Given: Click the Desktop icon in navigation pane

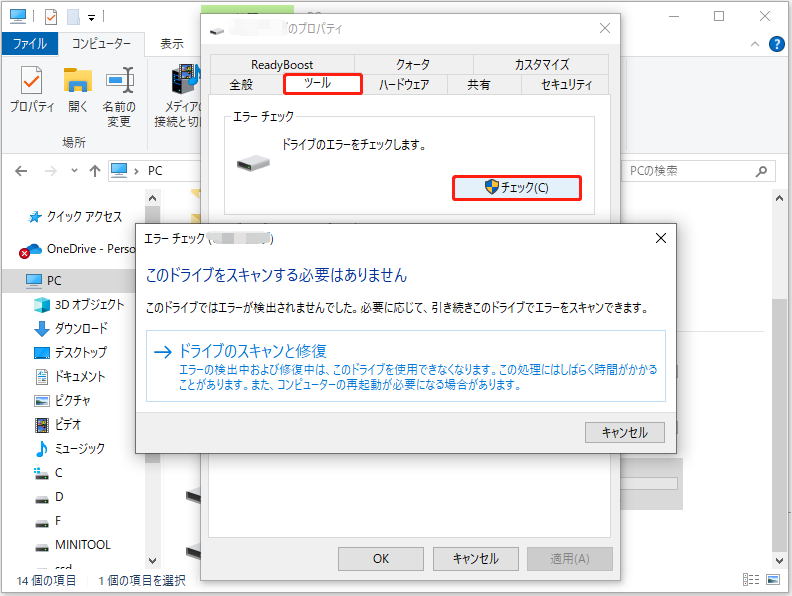Looking at the screenshot, I should [x=41, y=353].
